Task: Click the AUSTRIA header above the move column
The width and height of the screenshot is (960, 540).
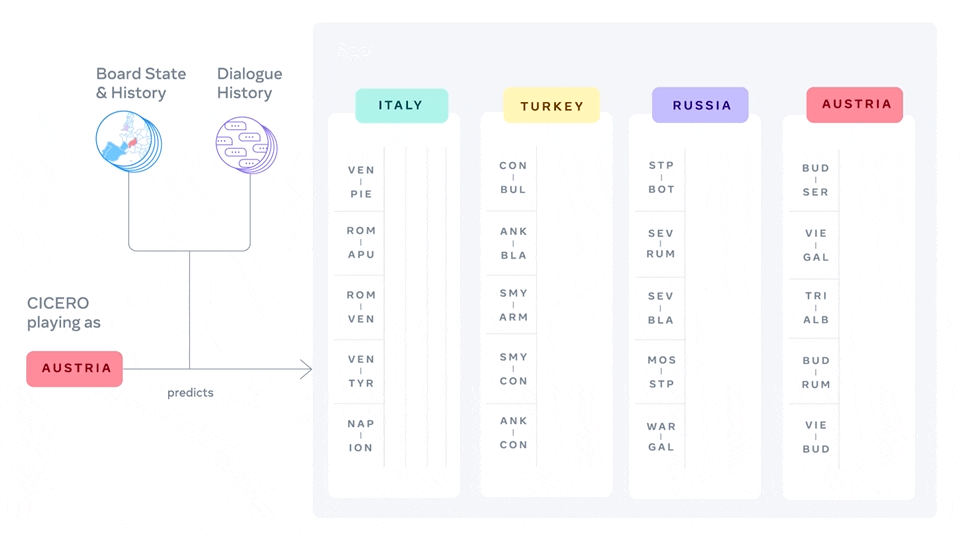Action: click(855, 104)
